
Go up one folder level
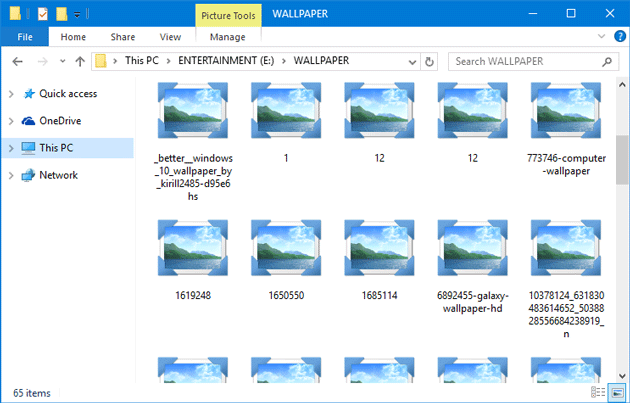coord(80,61)
